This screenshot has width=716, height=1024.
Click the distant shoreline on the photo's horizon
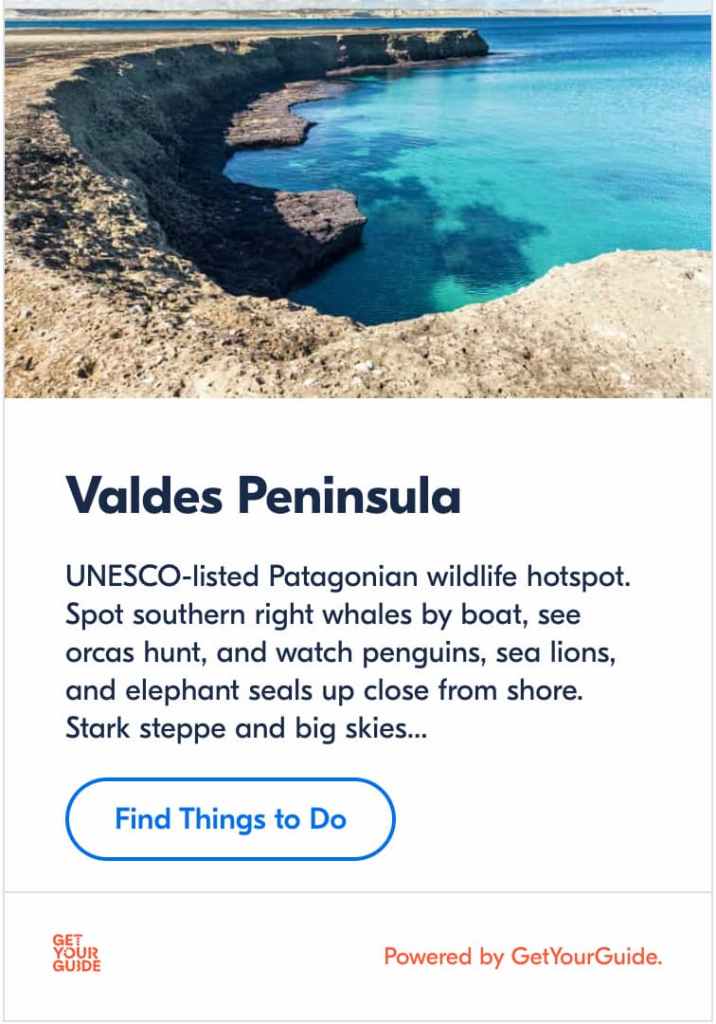tap(400, 12)
